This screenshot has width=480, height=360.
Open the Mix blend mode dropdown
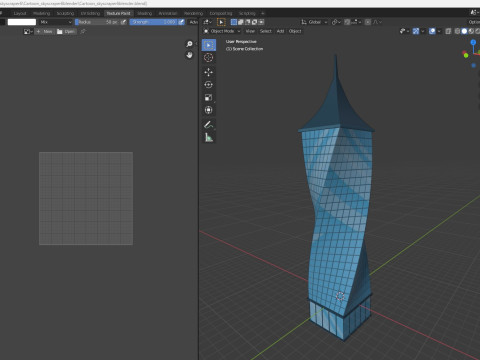(55, 22)
